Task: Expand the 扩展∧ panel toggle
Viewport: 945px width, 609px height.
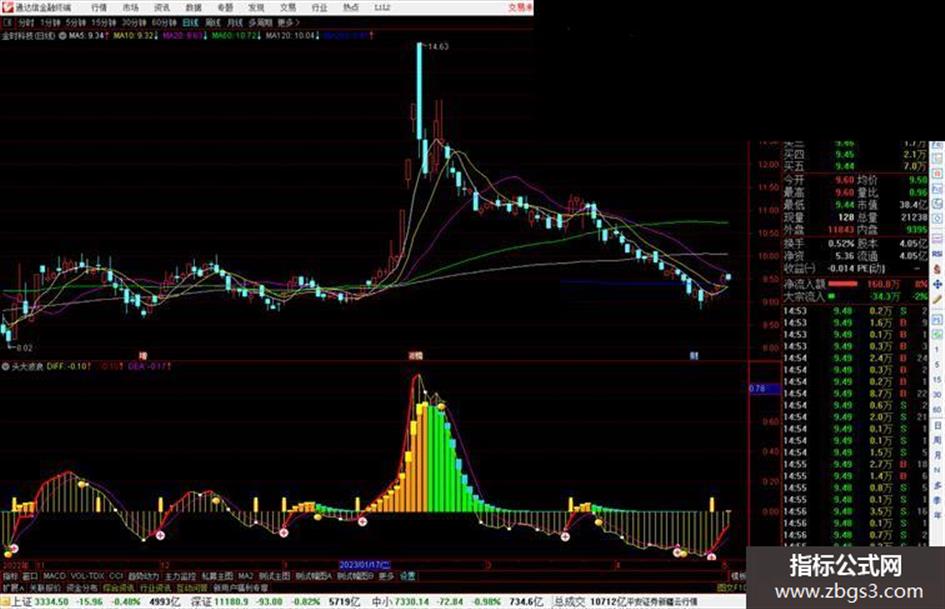Action: click(x=13, y=587)
